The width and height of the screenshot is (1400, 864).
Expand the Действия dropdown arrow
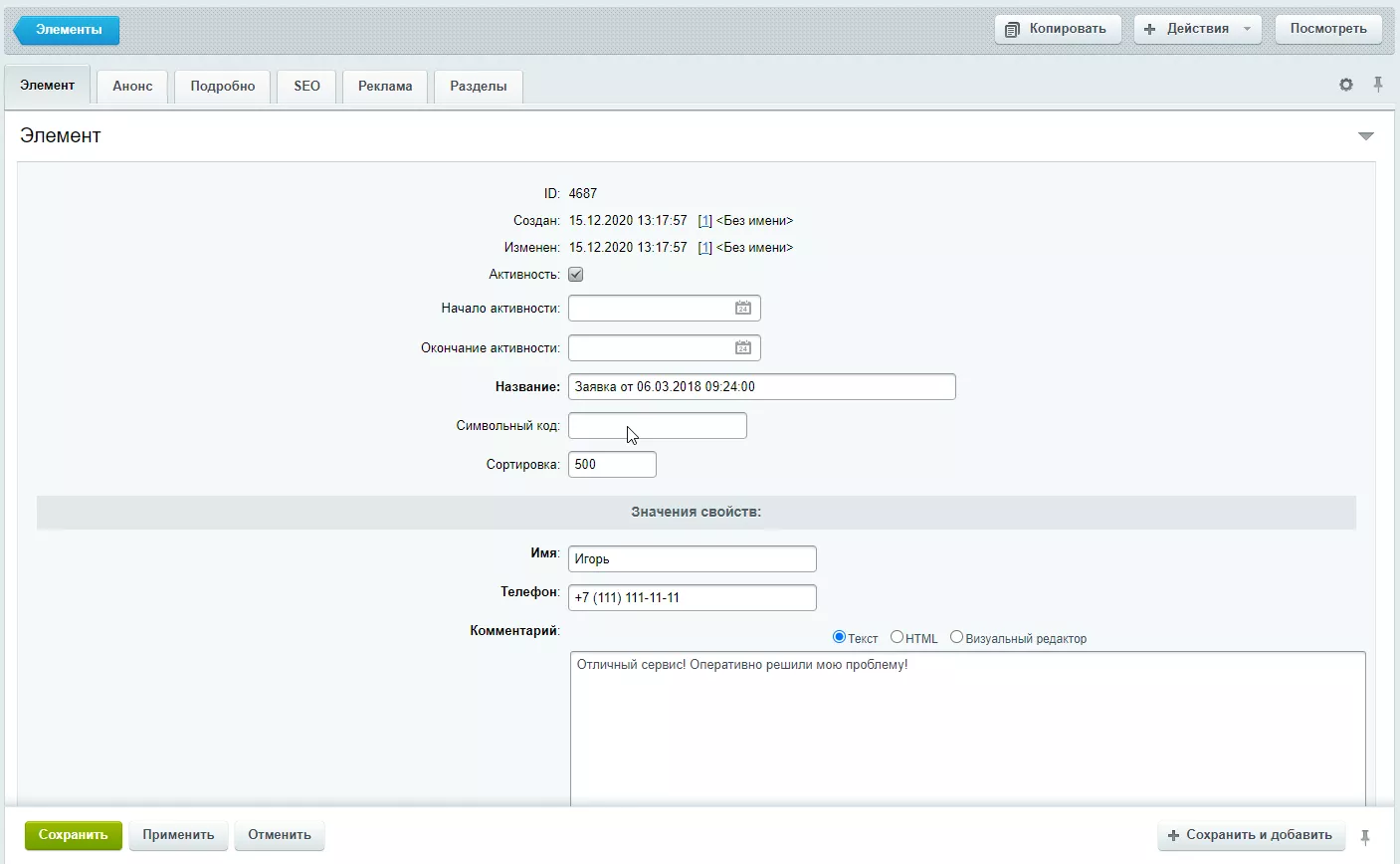click(1247, 29)
